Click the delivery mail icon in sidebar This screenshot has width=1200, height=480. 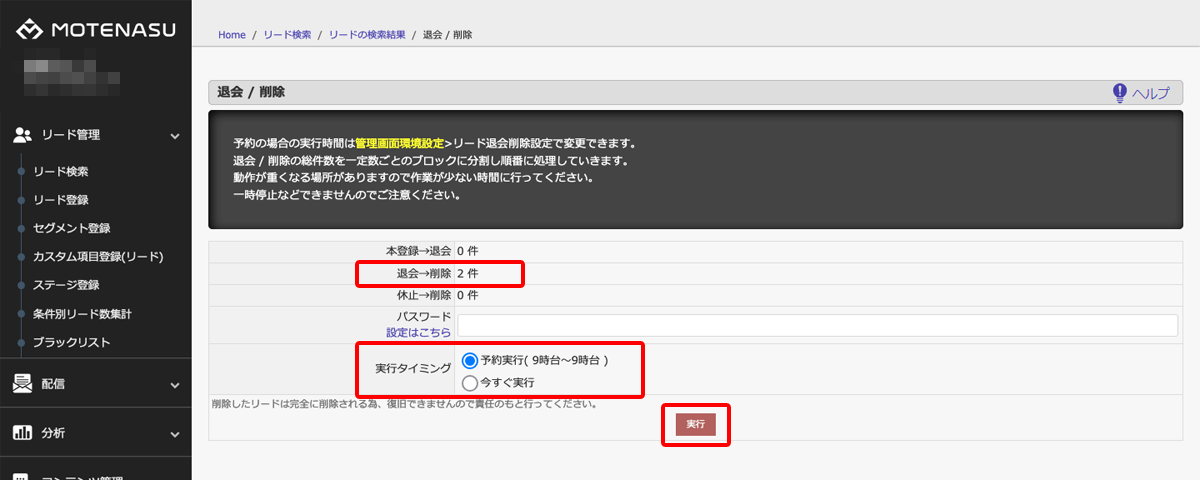[x=23, y=383]
